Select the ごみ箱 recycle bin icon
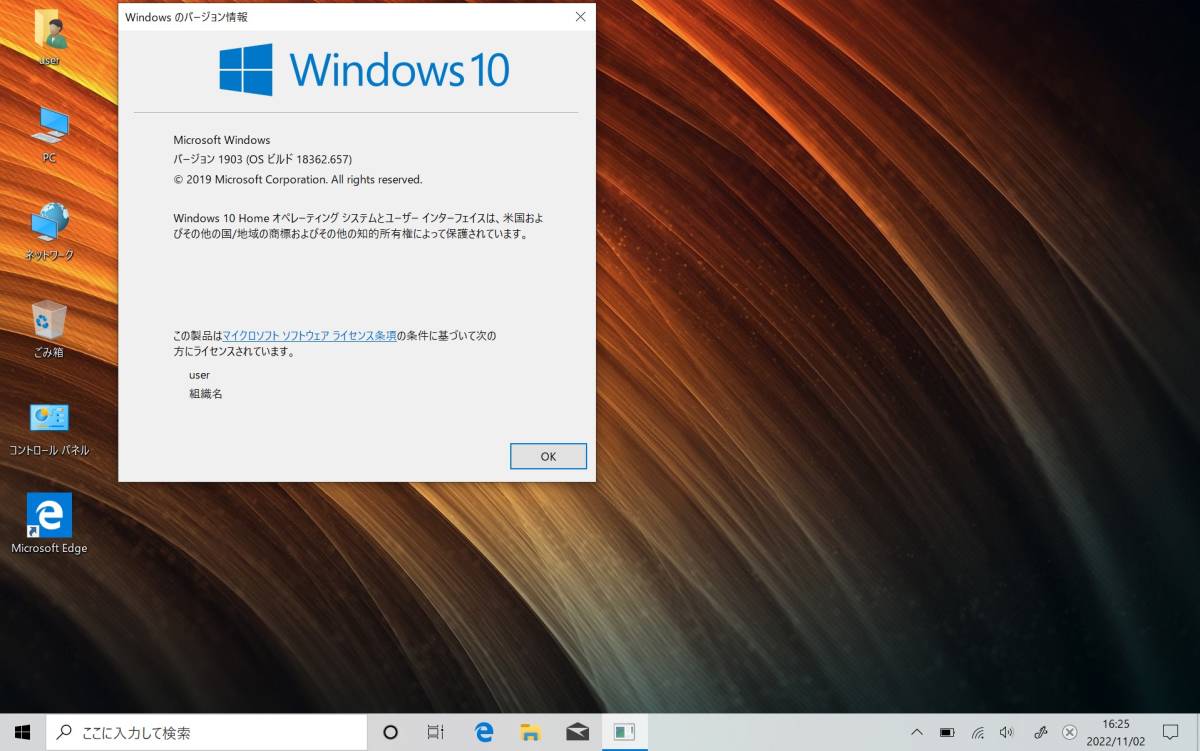This screenshot has width=1200, height=751. click(49, 330)
